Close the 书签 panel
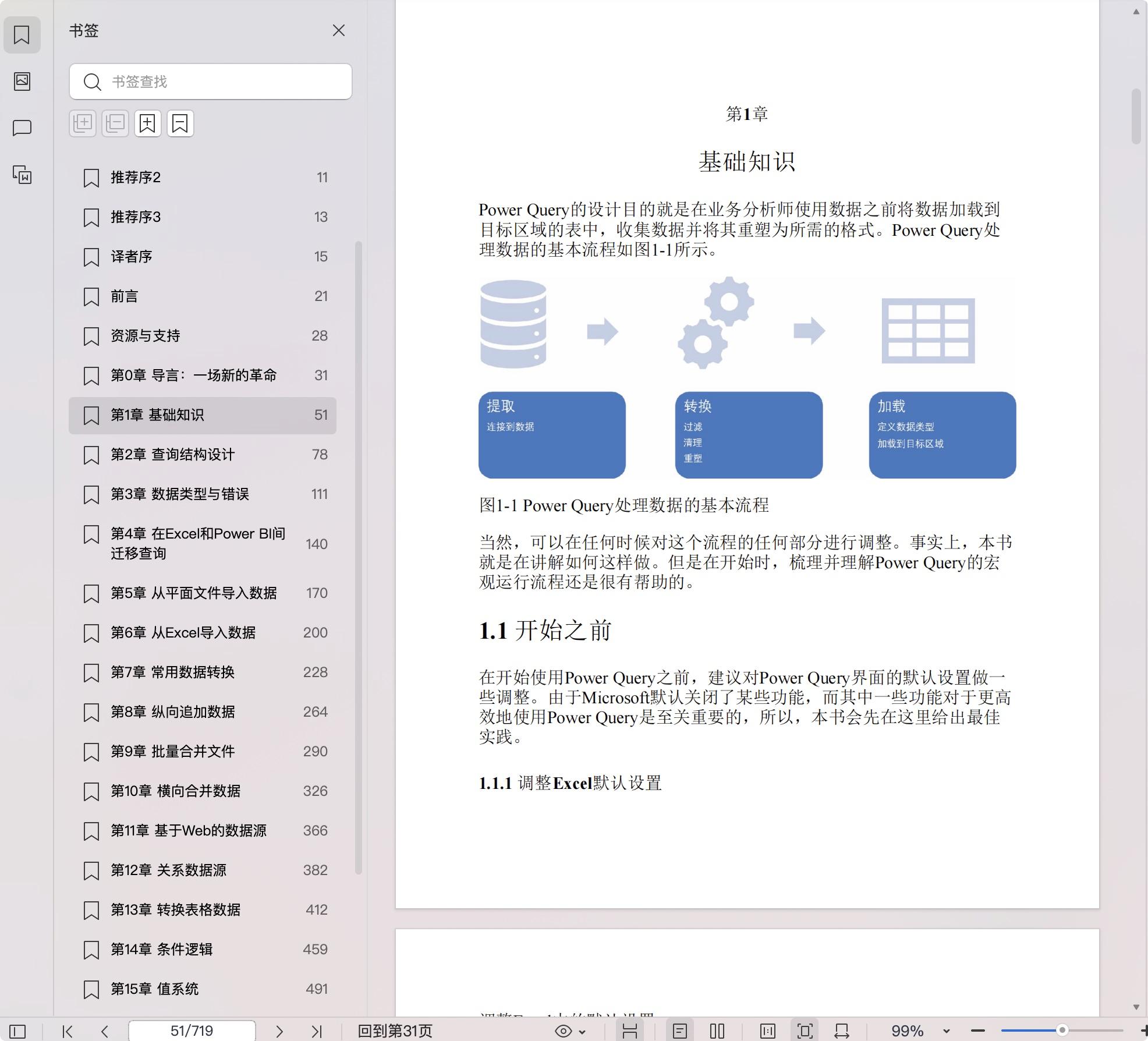This screenshot has width=1148, height=1041. (x=339, y=30)
